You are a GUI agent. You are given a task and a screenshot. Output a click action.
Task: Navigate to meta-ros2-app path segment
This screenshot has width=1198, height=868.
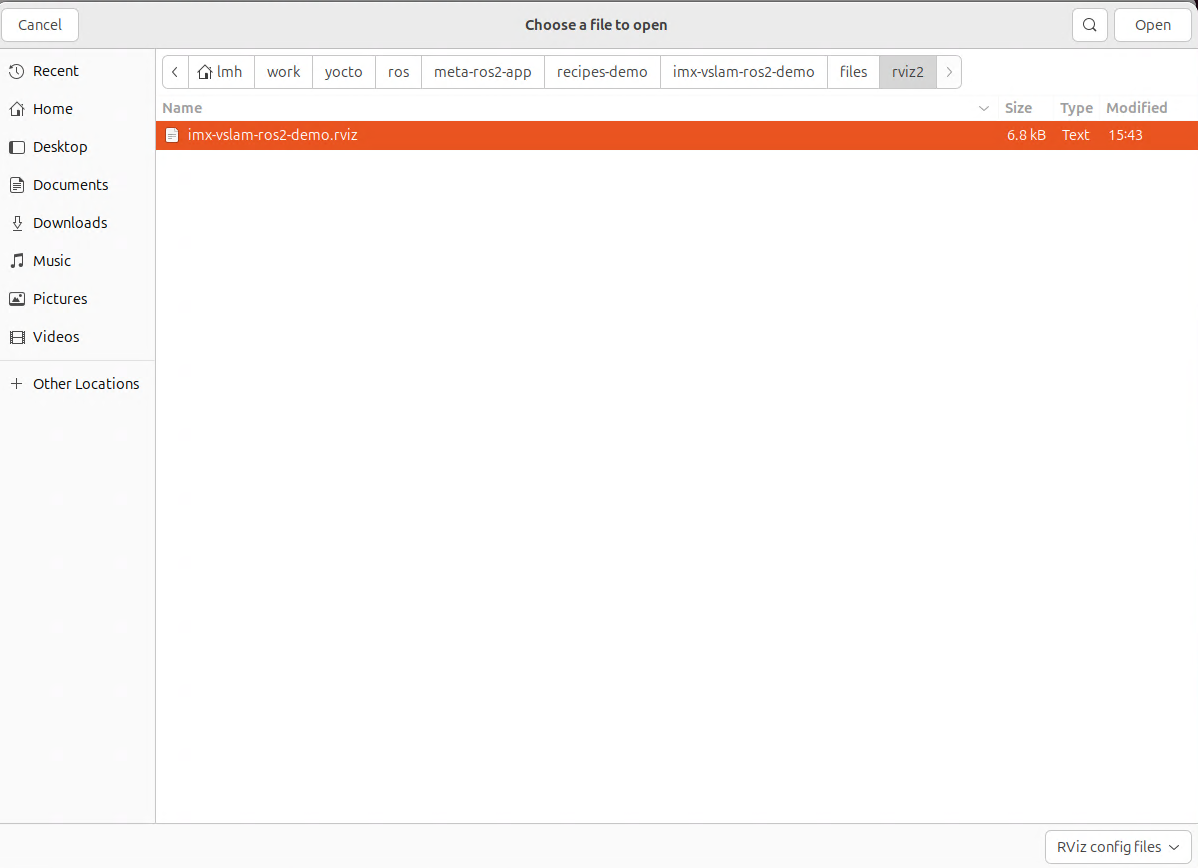pos(482,72)
